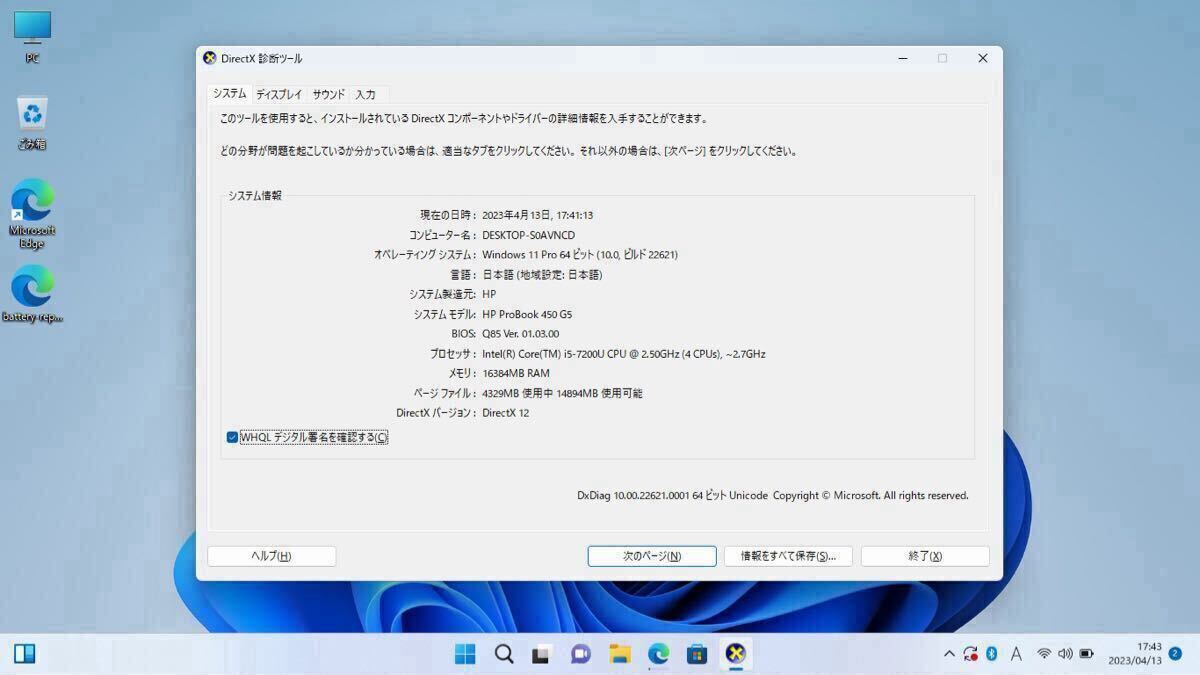Click the DirectX 12 version value
The image size is (1200, 675).
(506, 413)
